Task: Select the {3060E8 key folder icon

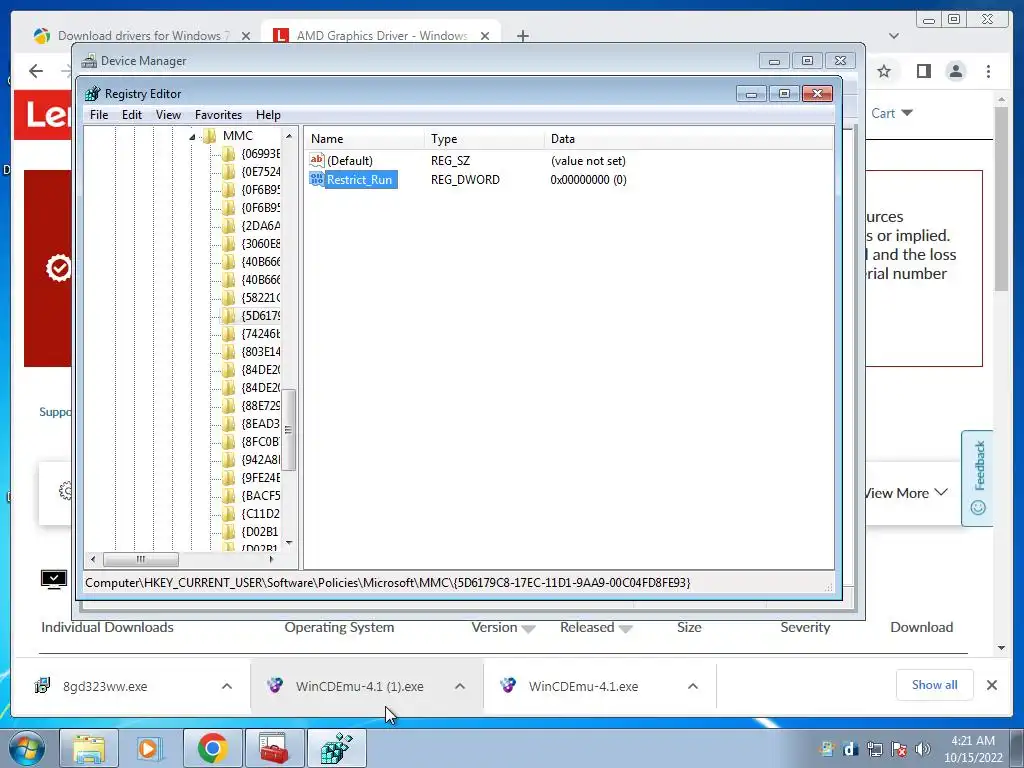Action: pyautogui.click(x=229, y=244)
